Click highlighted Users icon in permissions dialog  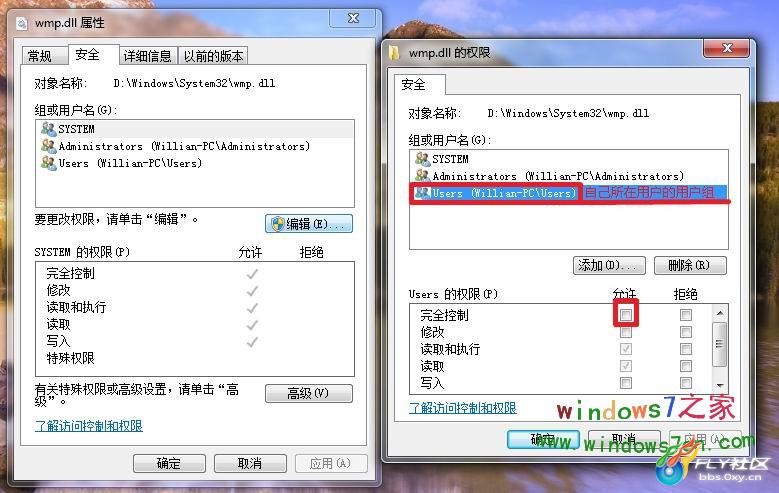[422, 193]
